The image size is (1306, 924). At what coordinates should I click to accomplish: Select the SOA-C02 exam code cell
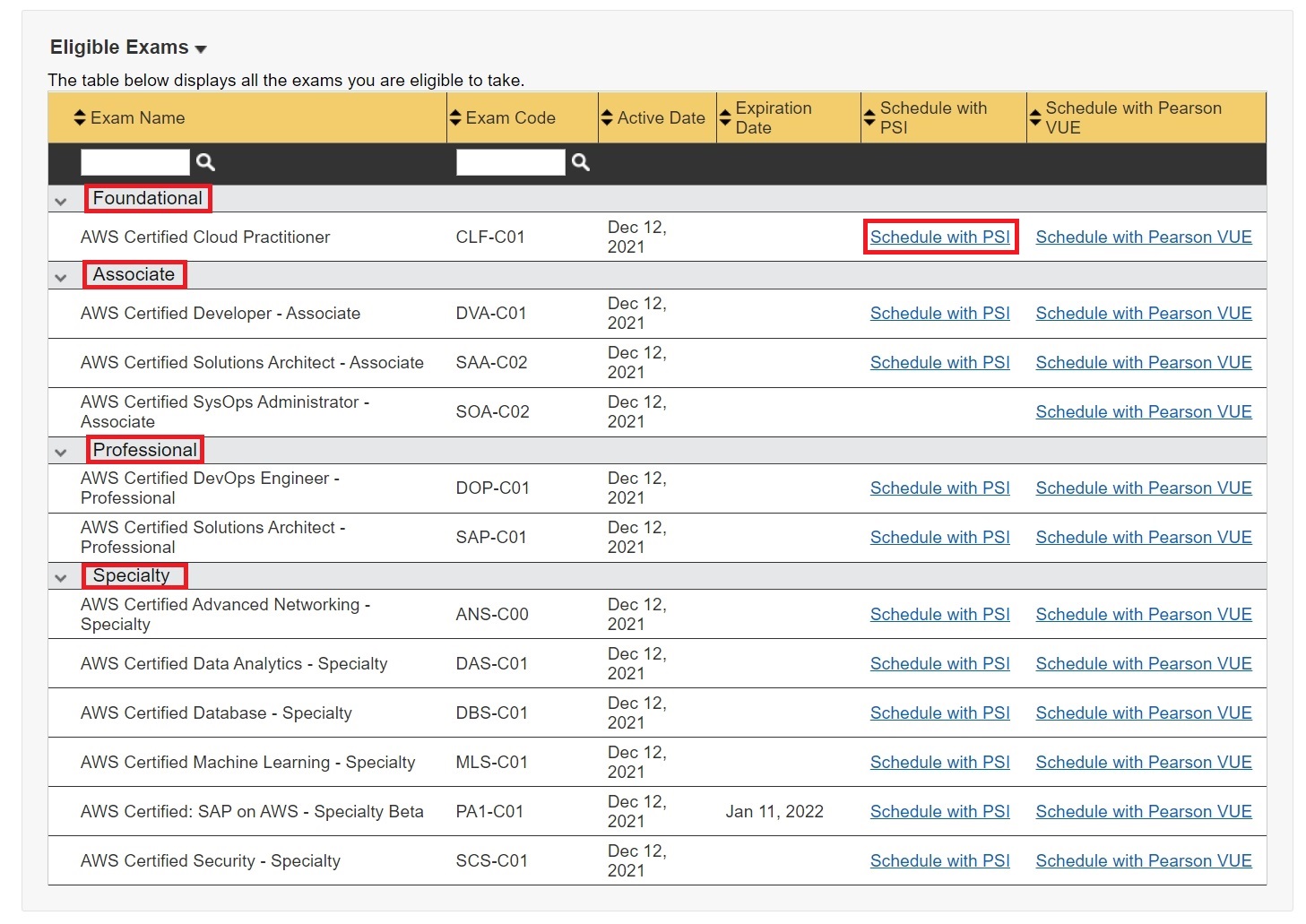click(x=492, y=411)
